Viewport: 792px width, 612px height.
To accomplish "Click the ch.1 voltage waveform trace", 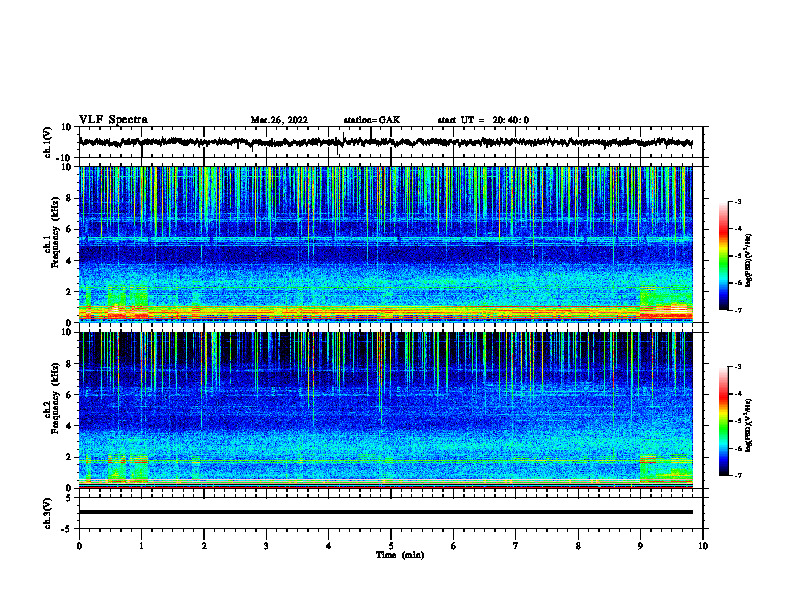I will (386, 142).
